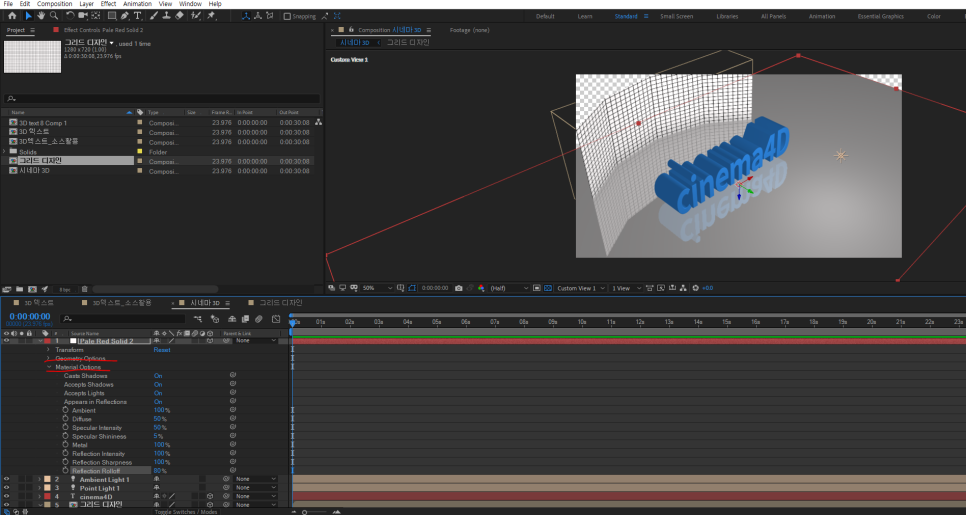
Task: Select the Puppet Pin tool
Action: coord(211,16)
